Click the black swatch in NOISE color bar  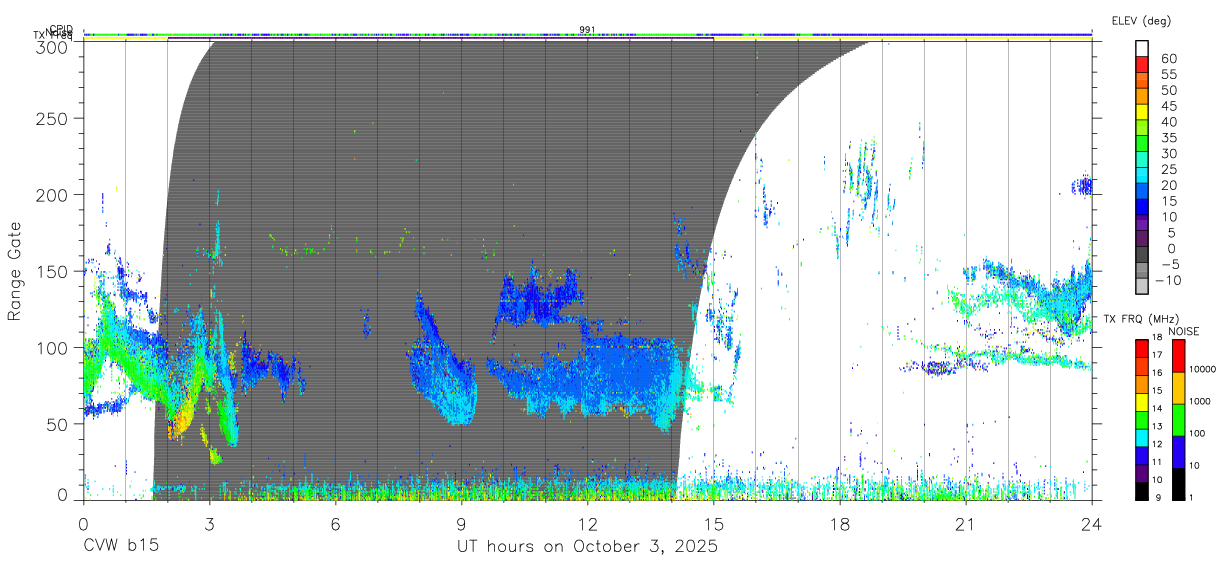coord(1178,482)
